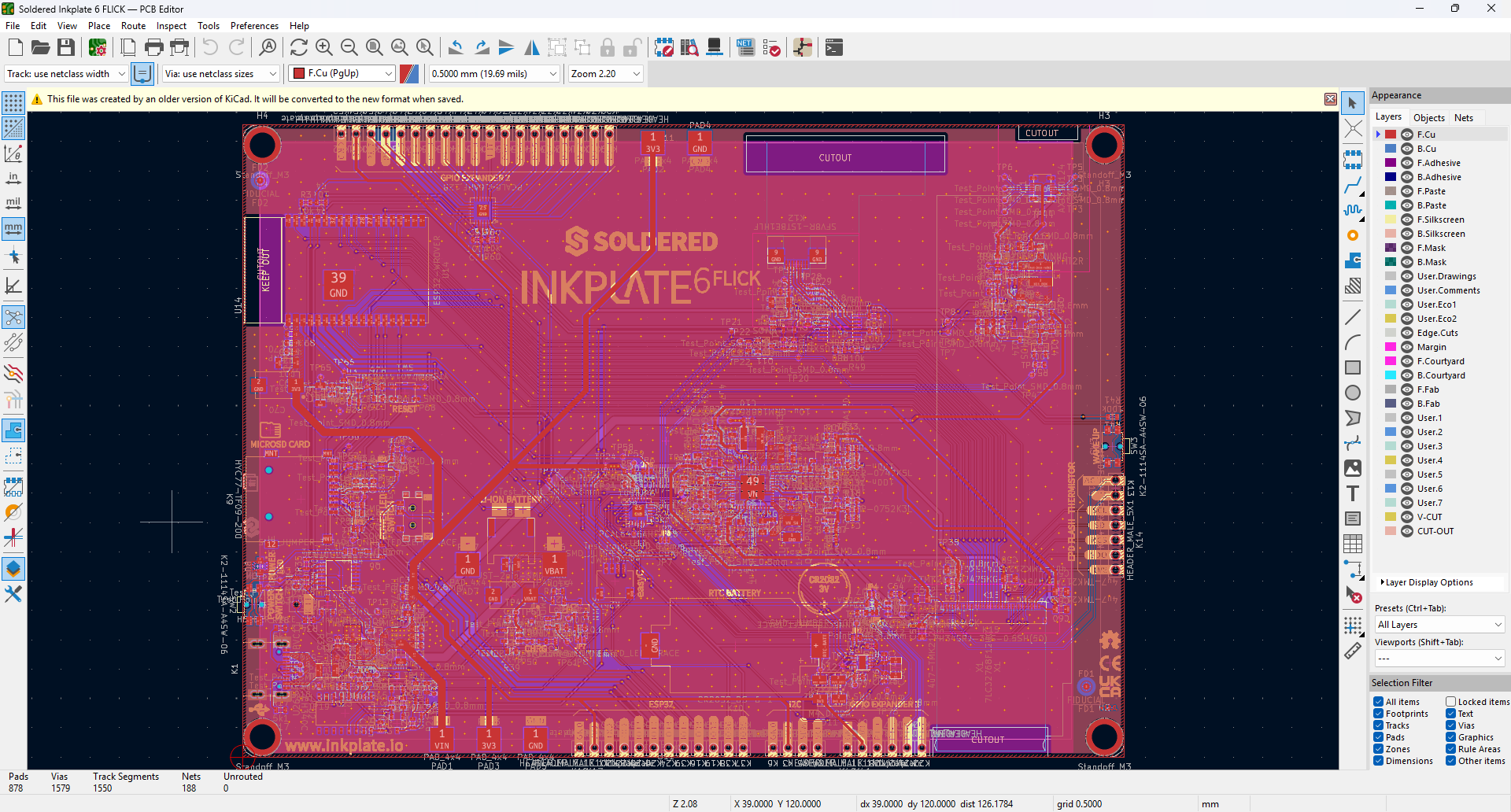Viewport: 1511px width, 812px height.
Task: Select the Draw circle tool
Action: click(x=1353, y=393)
